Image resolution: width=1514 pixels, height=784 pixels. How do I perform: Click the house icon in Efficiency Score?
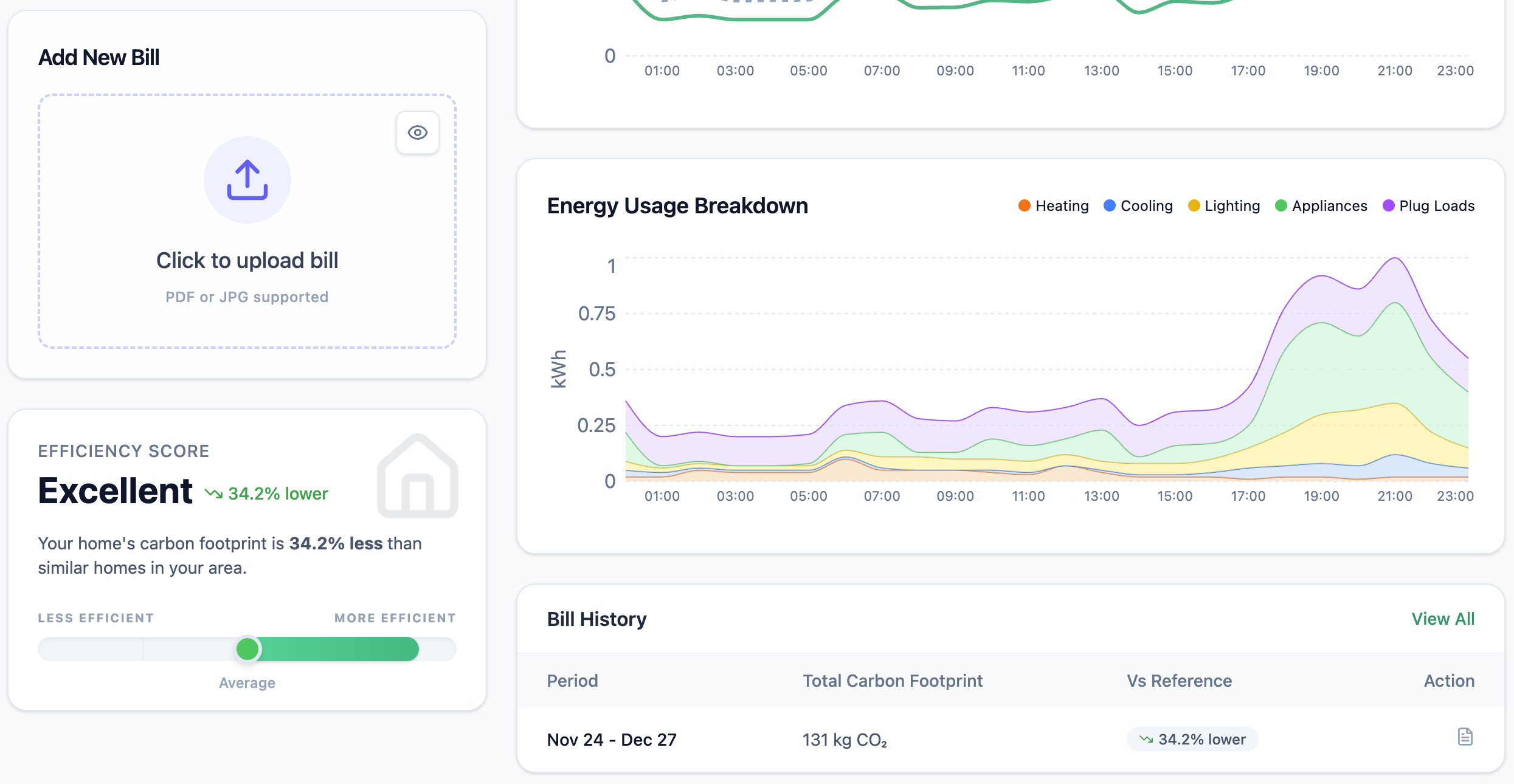coord(417,476)
